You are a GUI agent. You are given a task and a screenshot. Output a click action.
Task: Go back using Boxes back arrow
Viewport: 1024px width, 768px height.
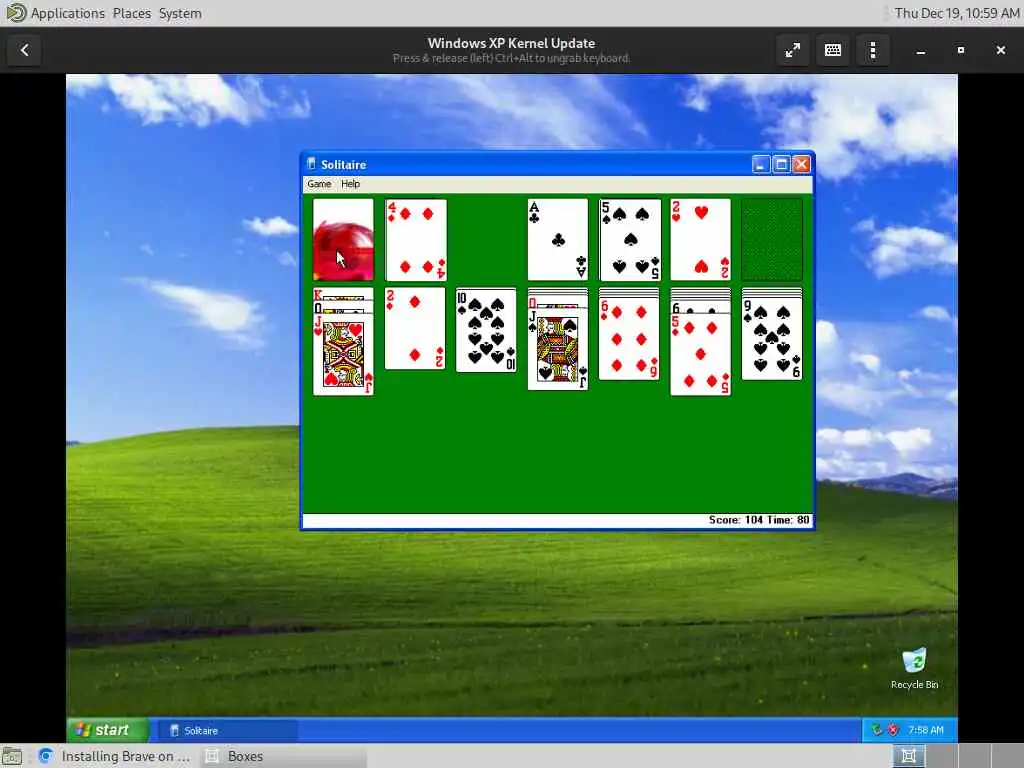25,50
